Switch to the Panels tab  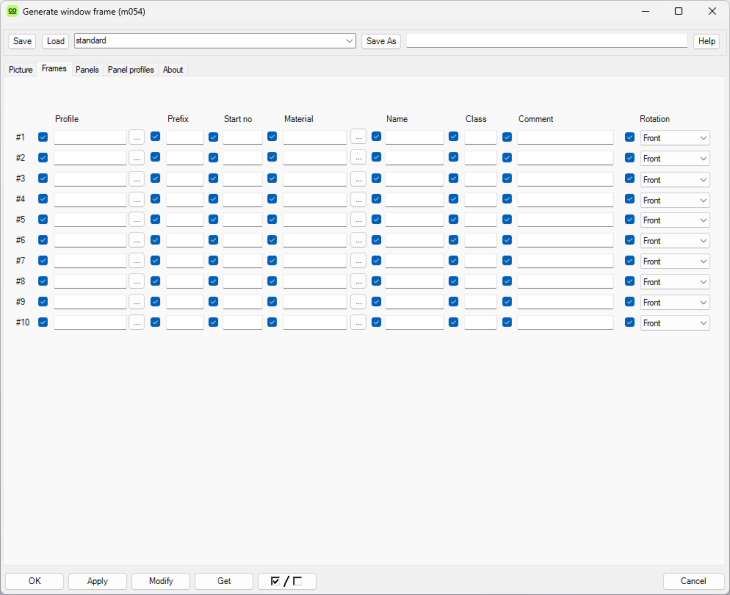[x=87, y=70]
